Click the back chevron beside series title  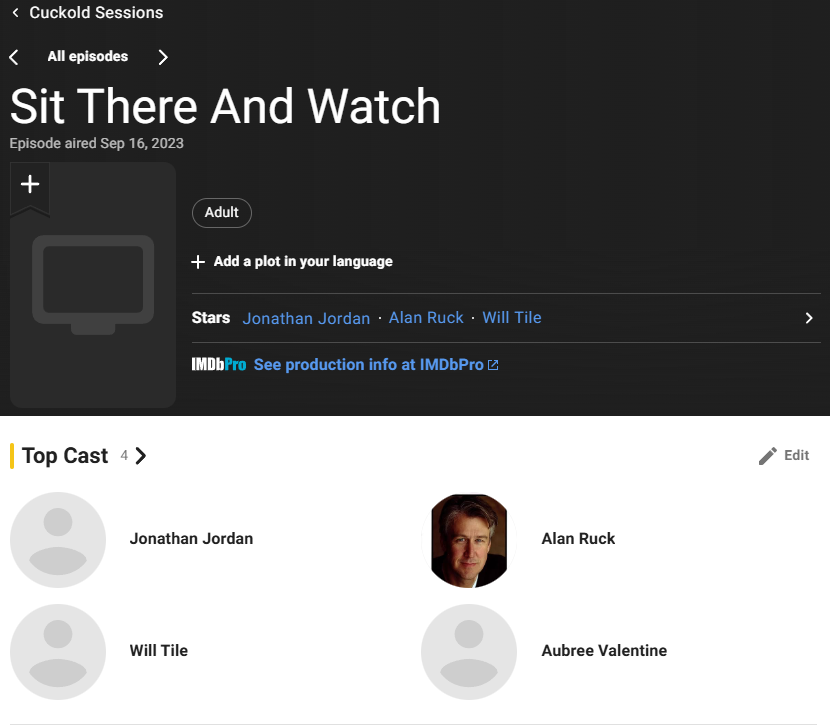(x=15, y=13)
